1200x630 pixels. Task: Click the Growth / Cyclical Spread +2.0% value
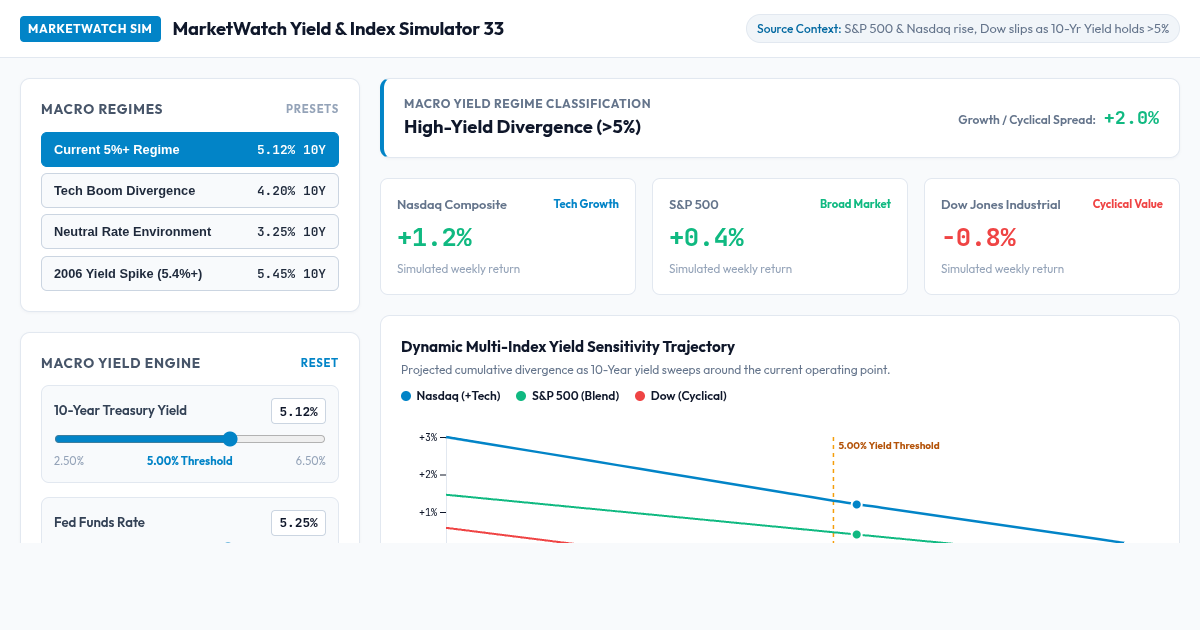(x=1131, y=118)
